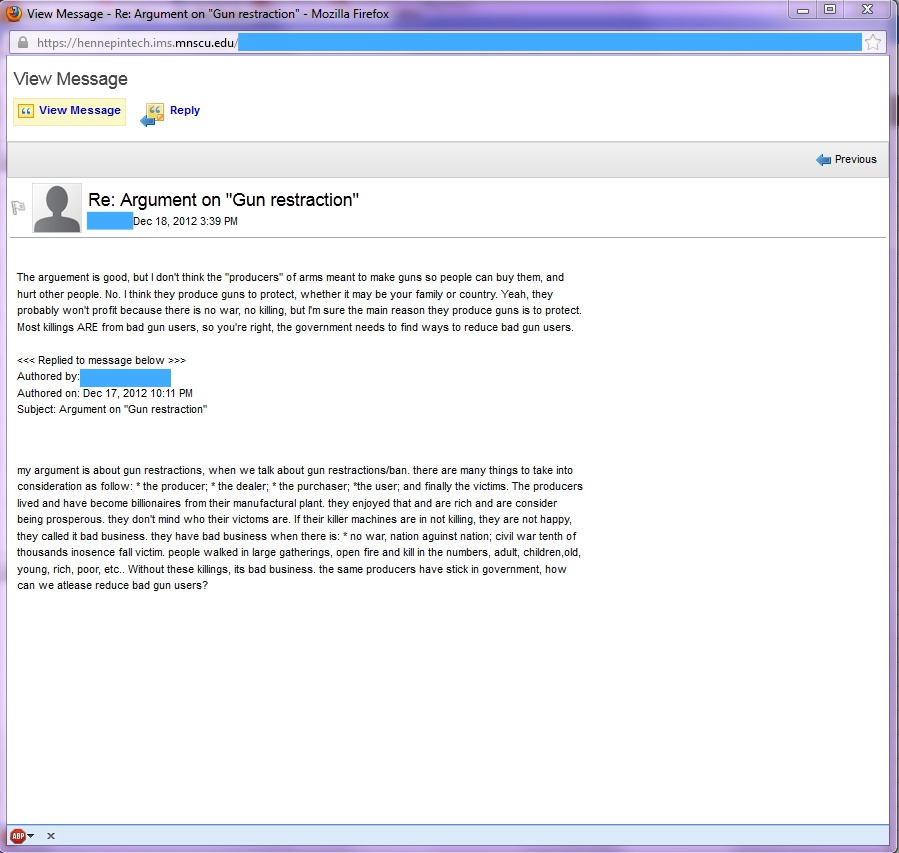899x853 pixels.
Task: Click the Firefox logo in title bar
Action: pos(14,13)
